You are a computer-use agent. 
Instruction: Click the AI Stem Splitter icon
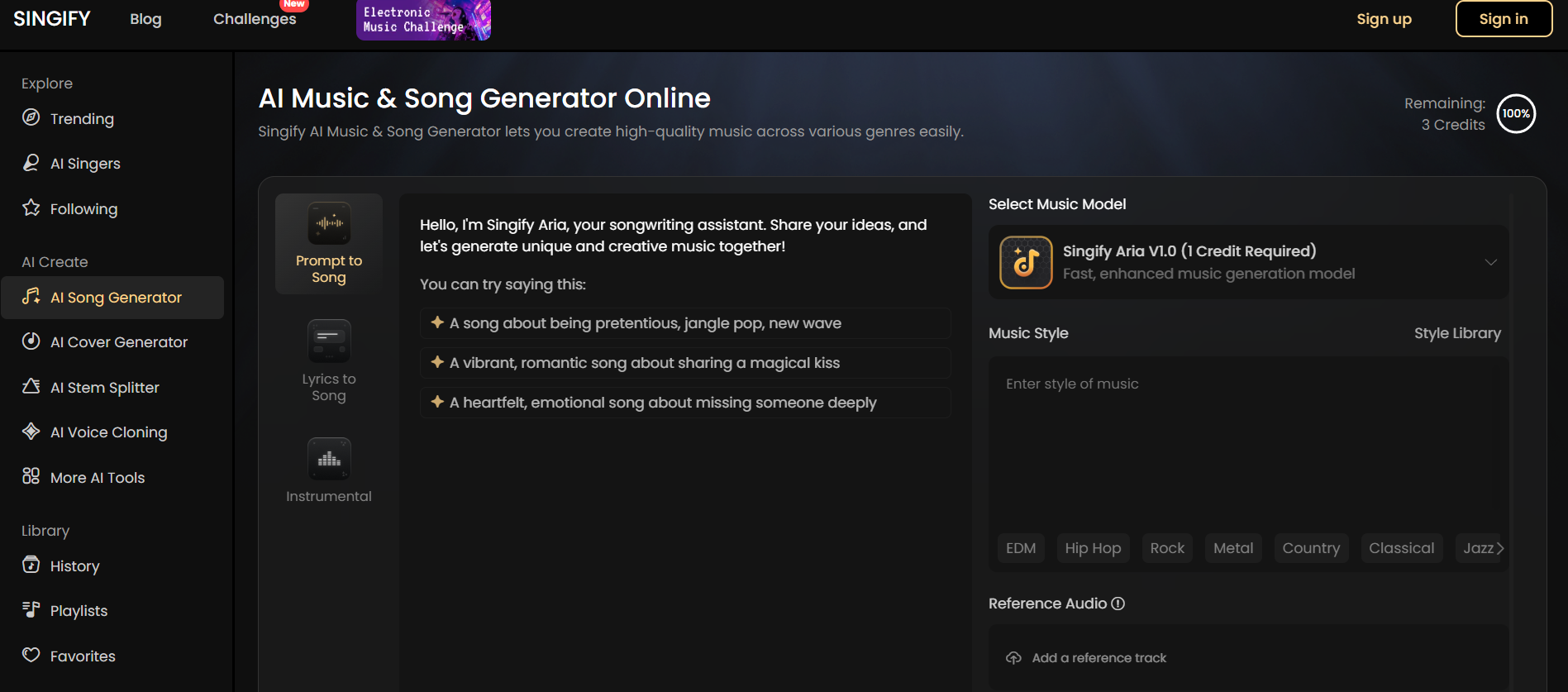31,386
